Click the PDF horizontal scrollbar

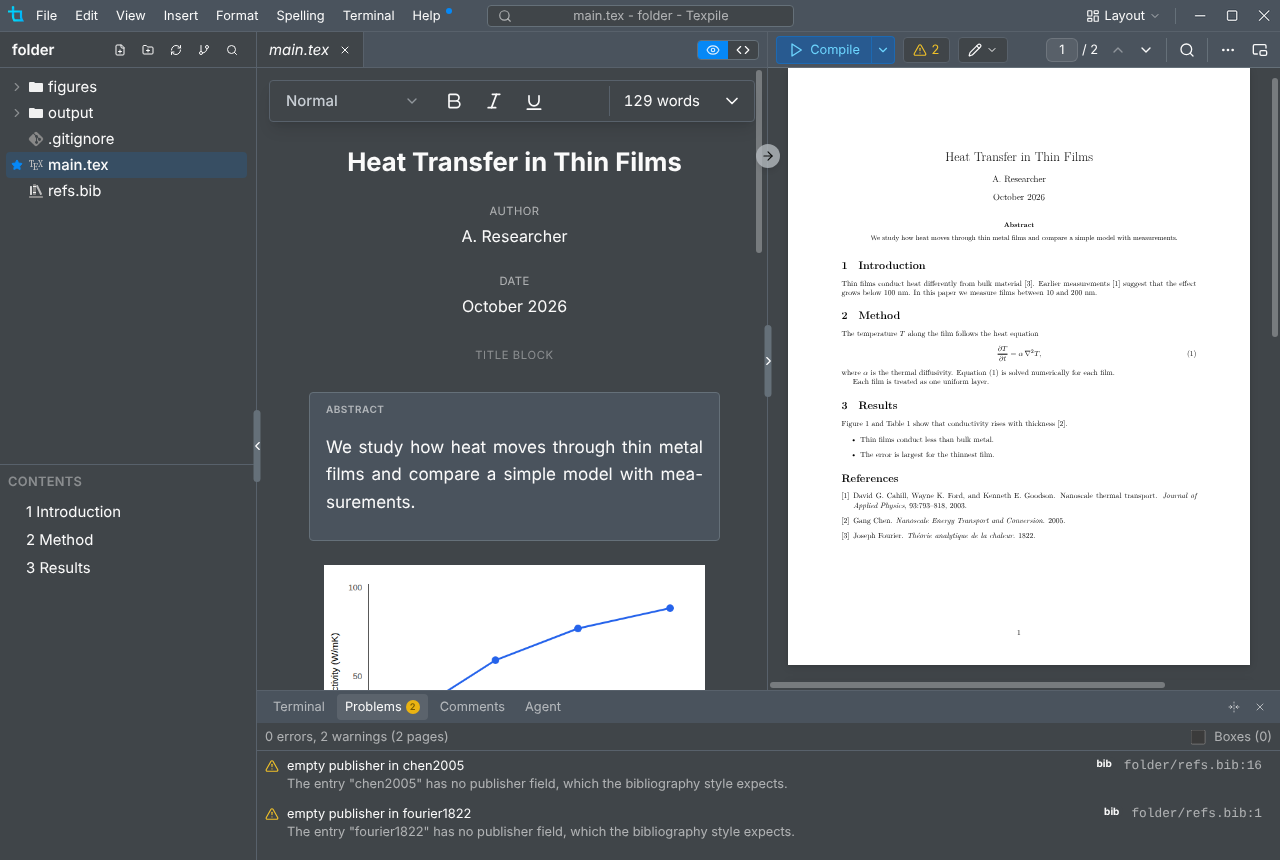point(967,685)
